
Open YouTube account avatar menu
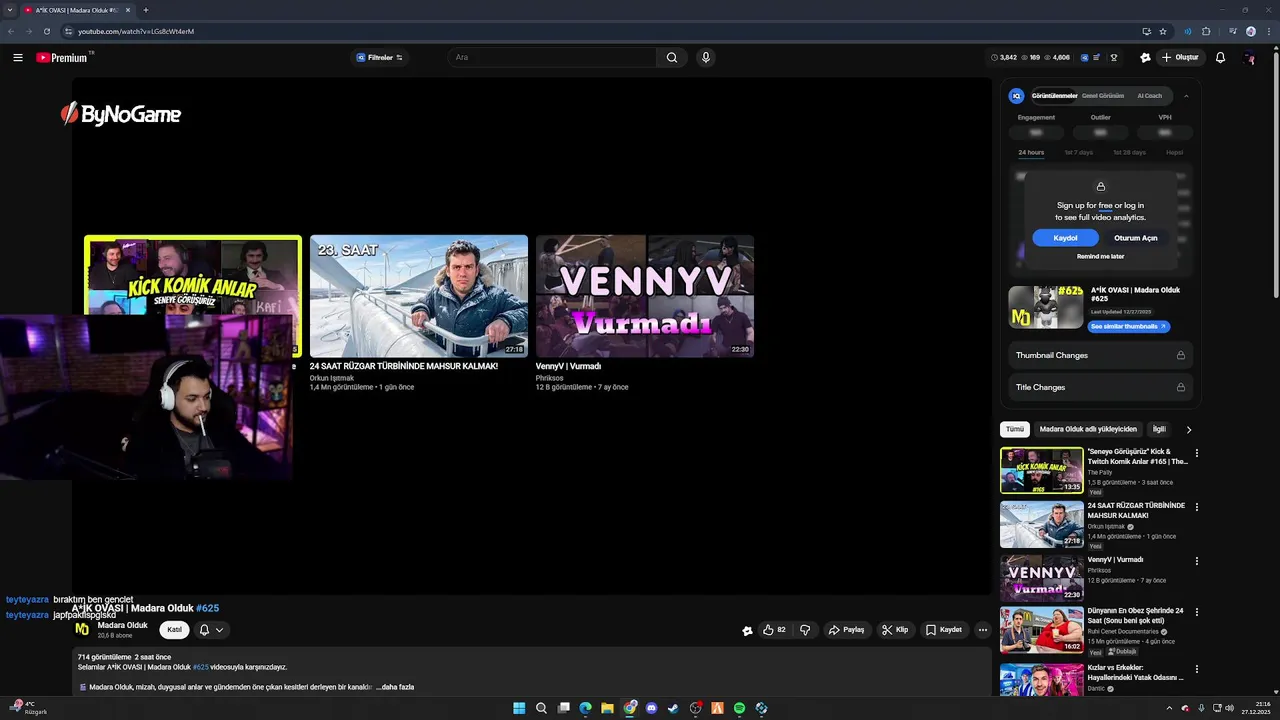[x=1249, y=58]
